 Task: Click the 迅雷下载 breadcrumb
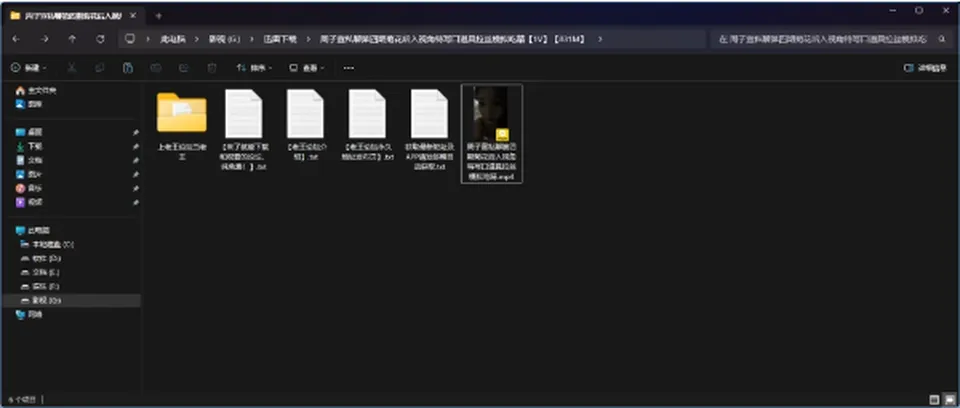pos(280,39)
